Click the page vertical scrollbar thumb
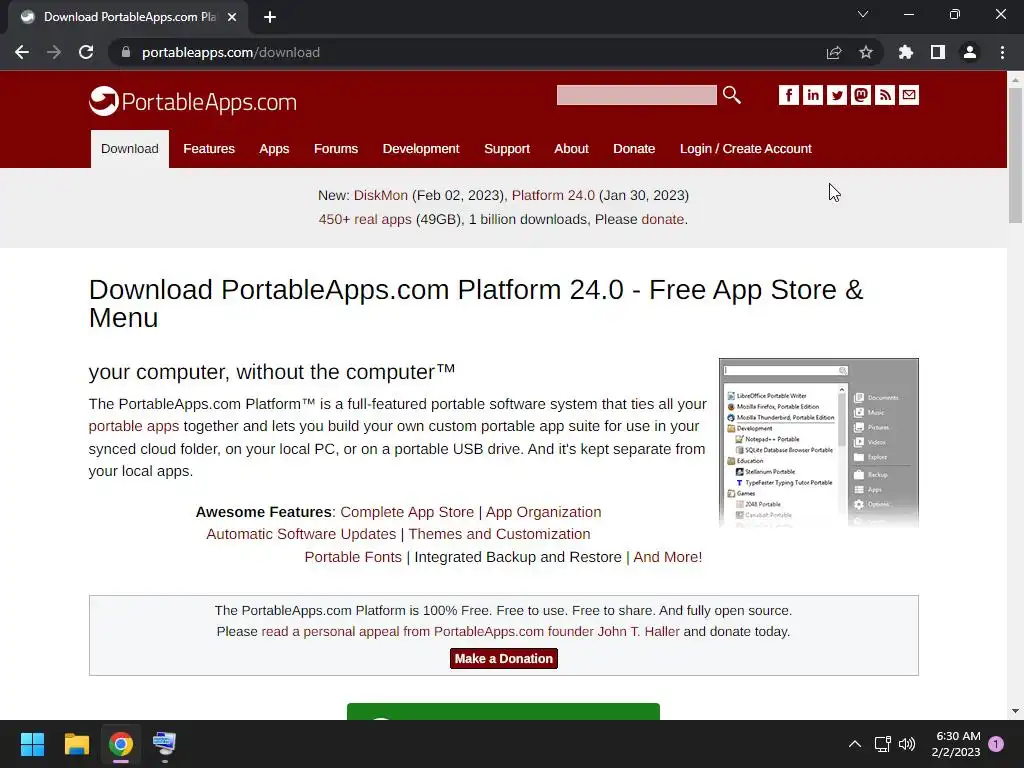Screen dimensions: 1024x768 point(1015,155)
